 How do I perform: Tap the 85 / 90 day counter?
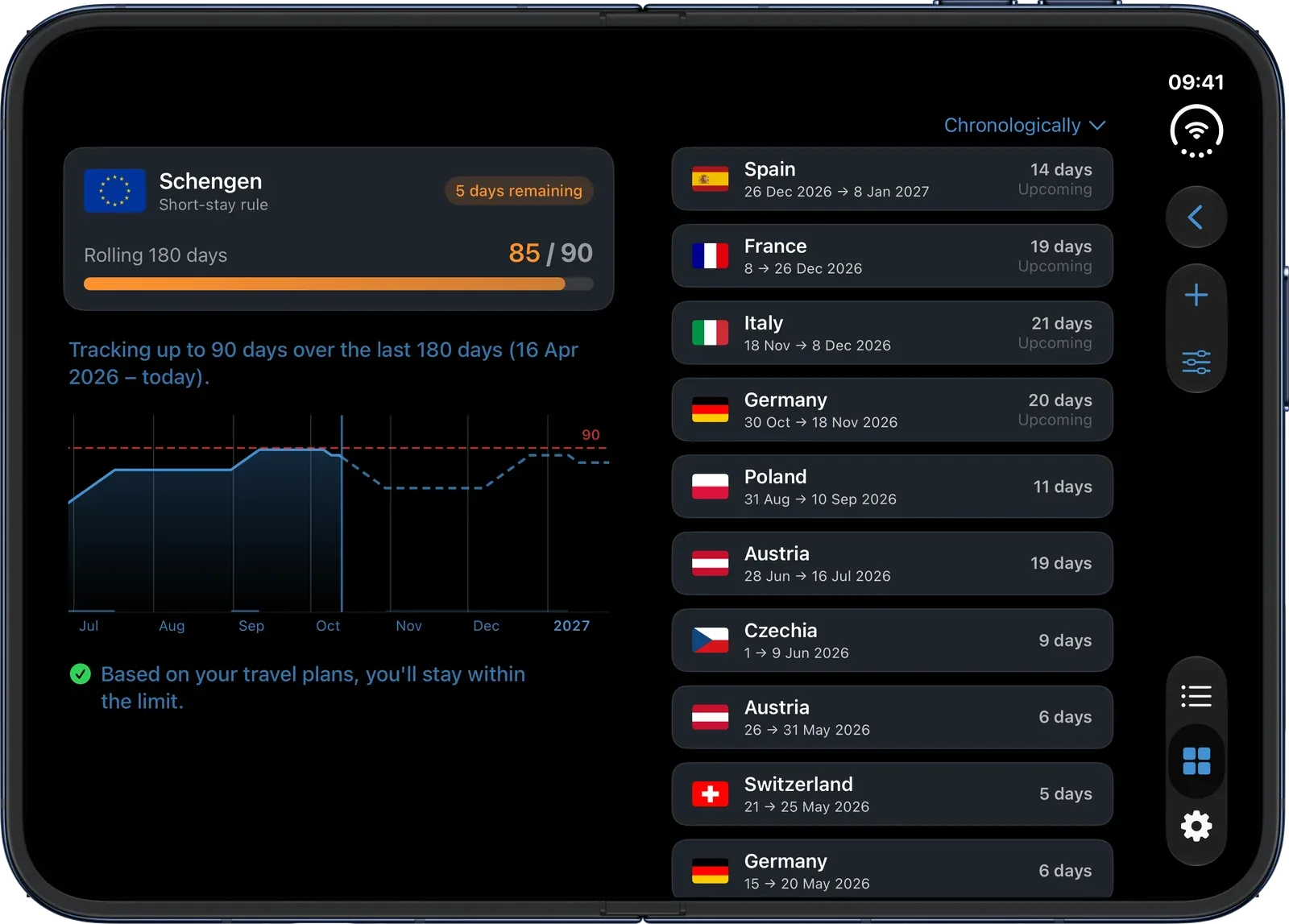(x=550, y=253)
